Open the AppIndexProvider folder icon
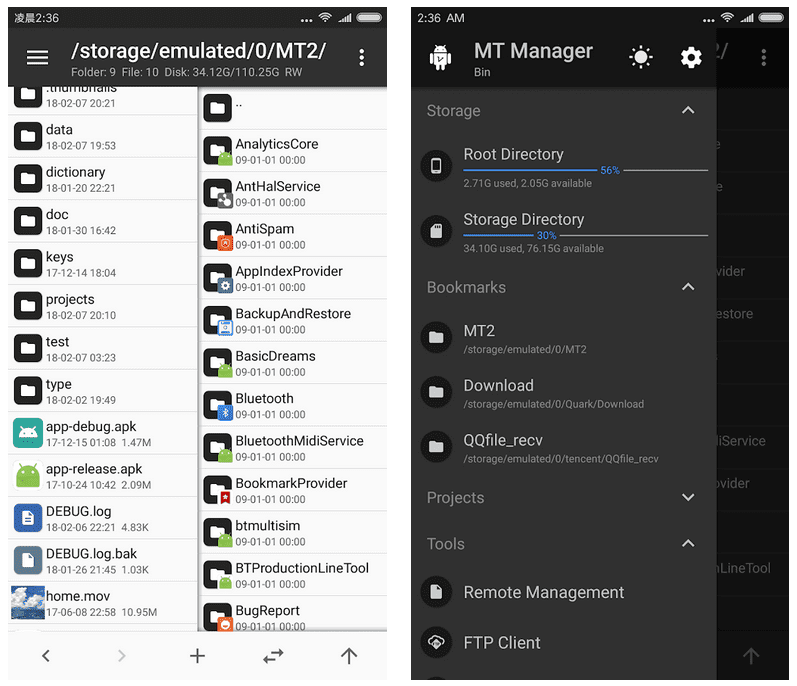Viewport: 797px width, 686px height. click(218, 278)
